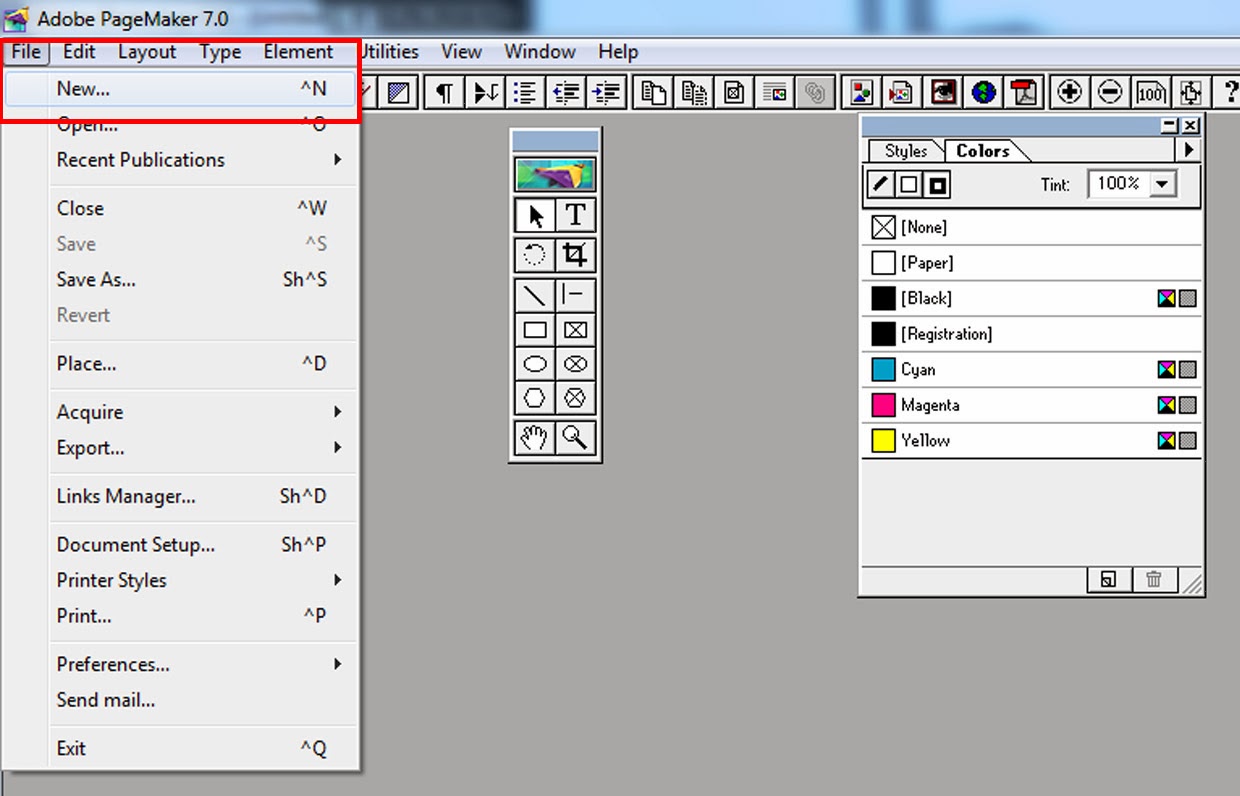Select the Text tool
This screenshot has height=796, width=1240.
pos(577,215)
